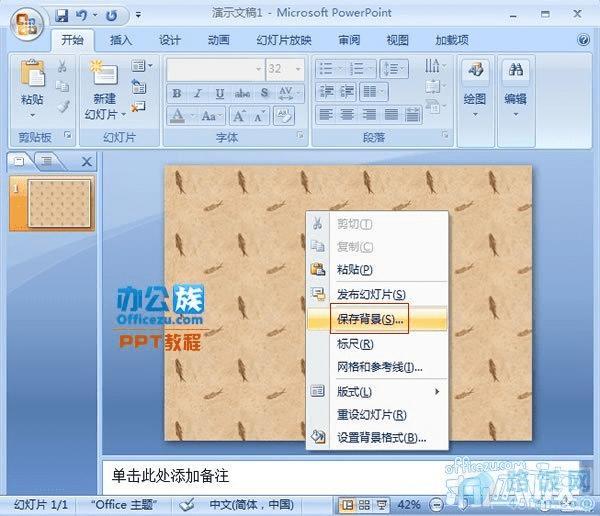
Task: Open Layout submenu in context menu
Action: pyautogui.click(x=377, y=391)
